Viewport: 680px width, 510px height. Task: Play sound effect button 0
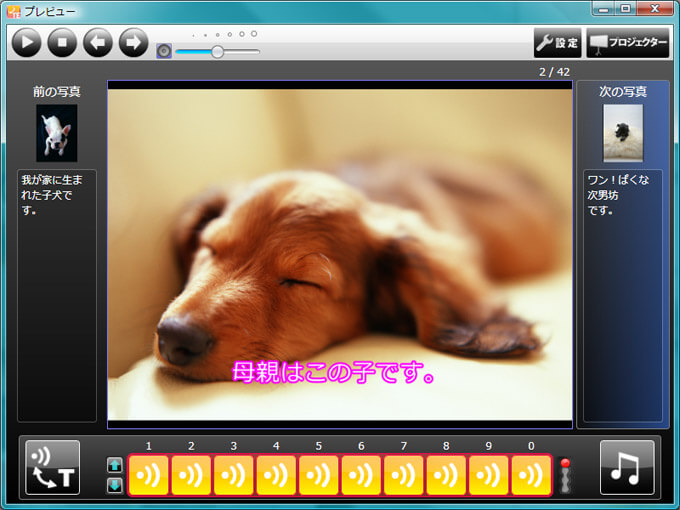coord(531,475)
